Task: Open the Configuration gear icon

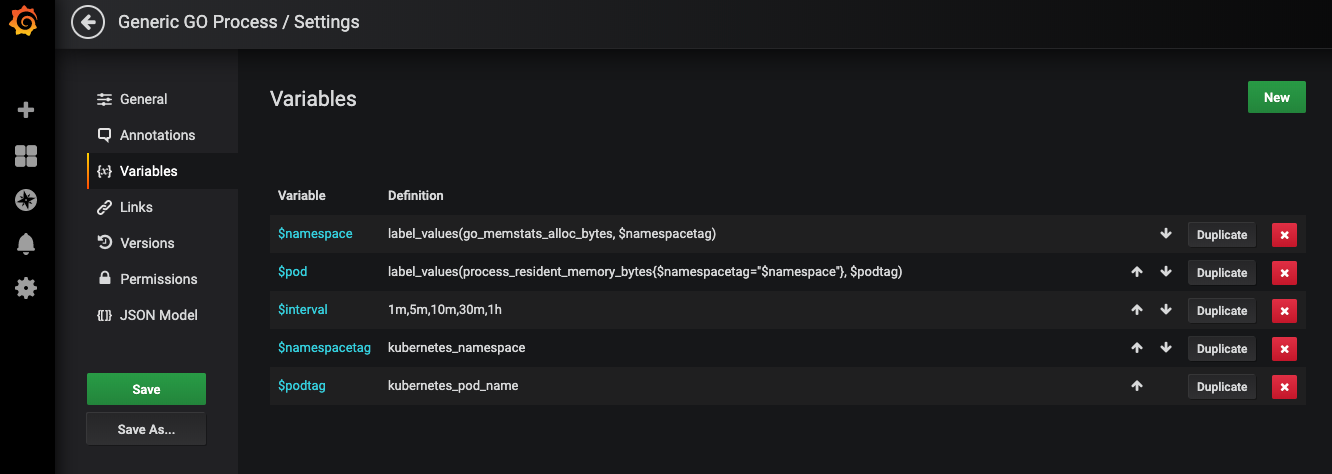Action: pos(26,288)
